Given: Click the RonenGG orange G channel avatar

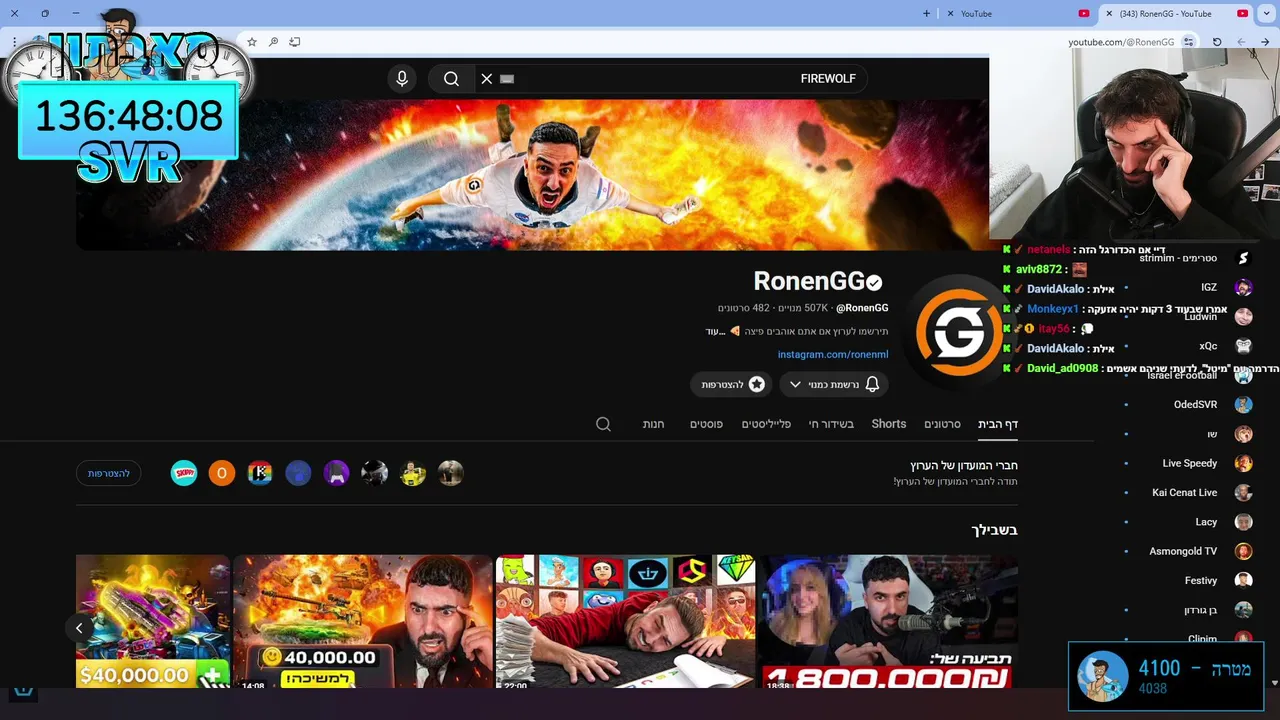Looking at the screenshot, I should pos(958,332).
